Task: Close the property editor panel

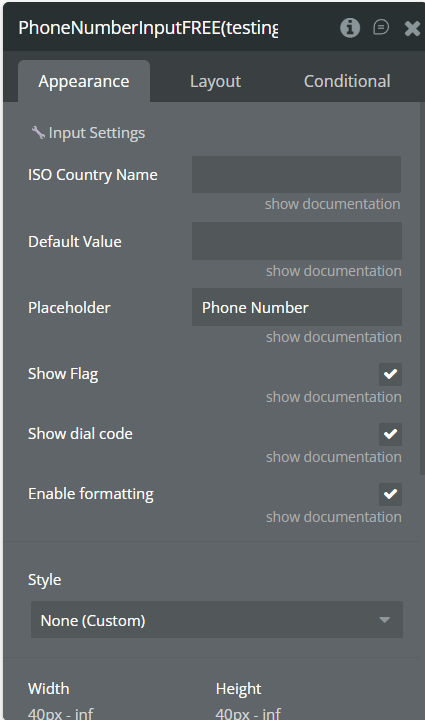Action: tap(412, 28)
